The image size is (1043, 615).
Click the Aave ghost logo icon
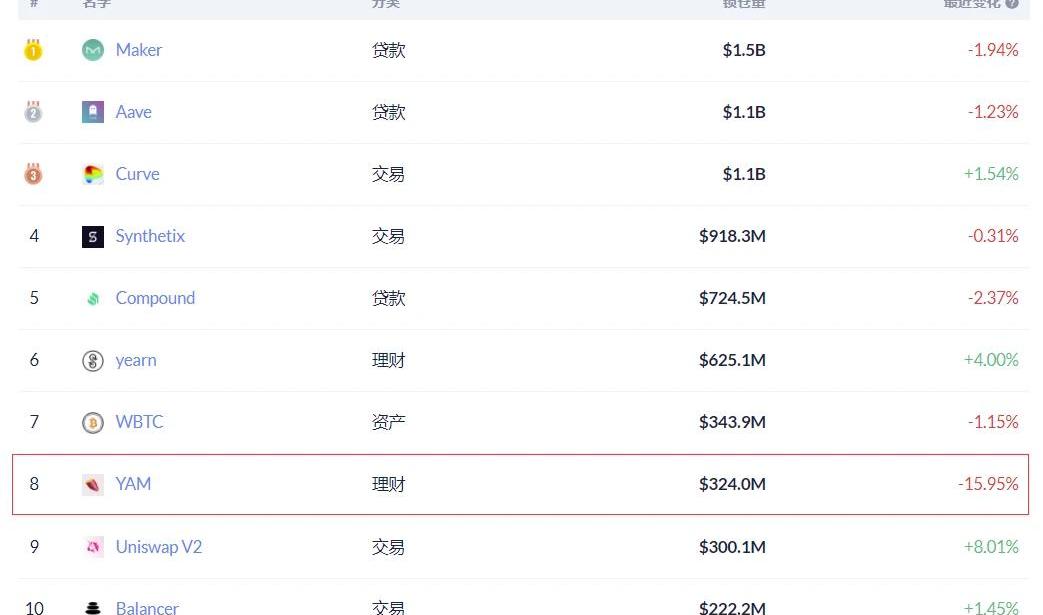pos(92,112)
